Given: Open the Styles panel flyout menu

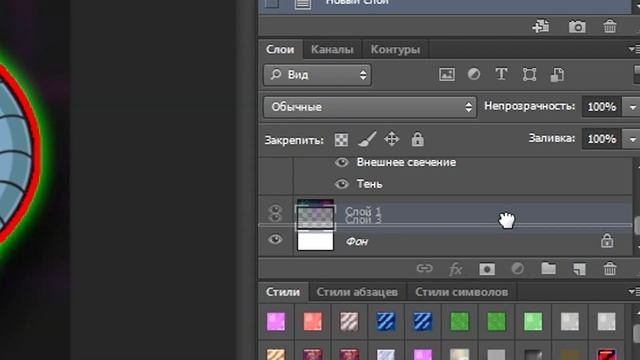Looking at the screenshot, I should coord(634,292).
